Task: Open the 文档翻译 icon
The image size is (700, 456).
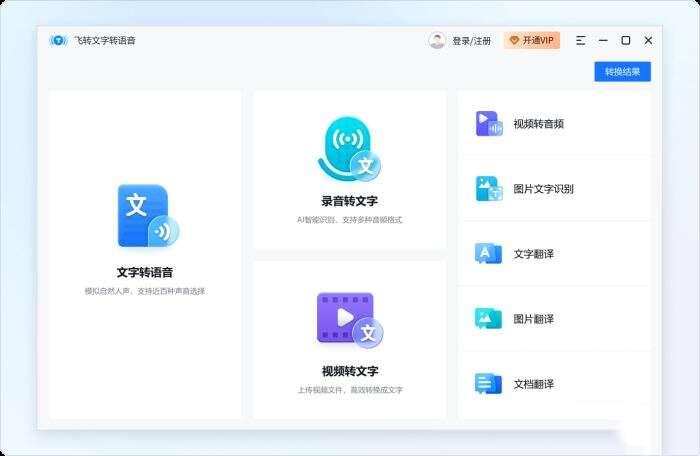Action: click(488, 384)
